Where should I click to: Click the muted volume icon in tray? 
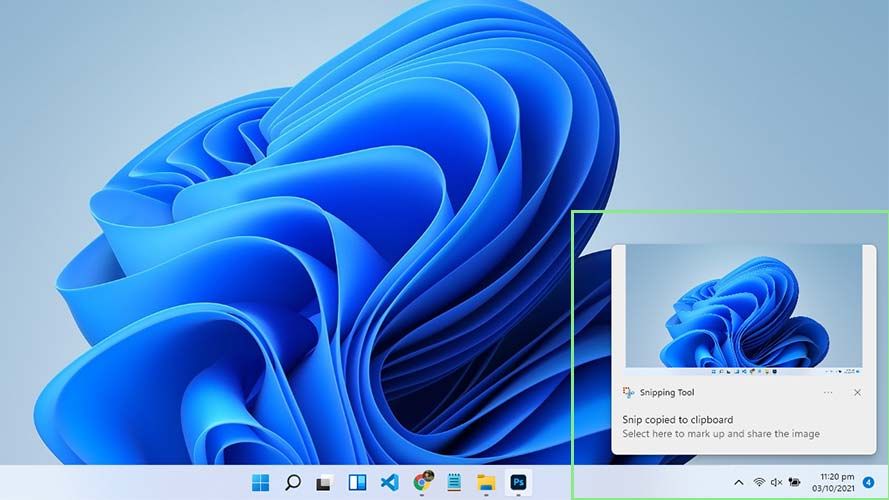tap(777, 482)
